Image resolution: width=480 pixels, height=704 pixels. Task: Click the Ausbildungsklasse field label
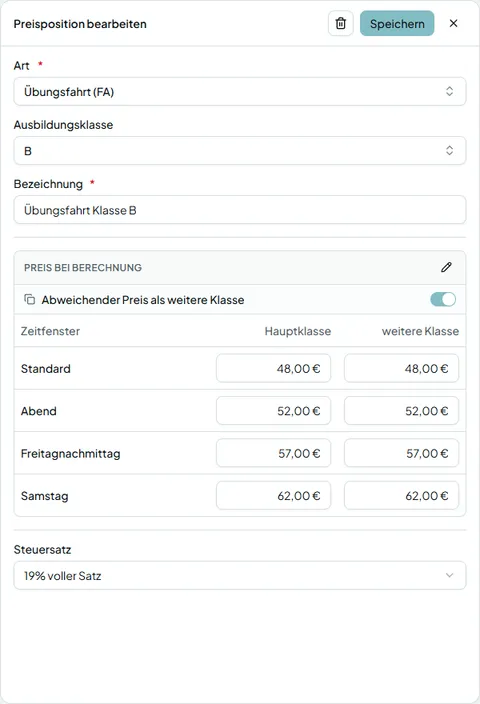coord(63,125)
